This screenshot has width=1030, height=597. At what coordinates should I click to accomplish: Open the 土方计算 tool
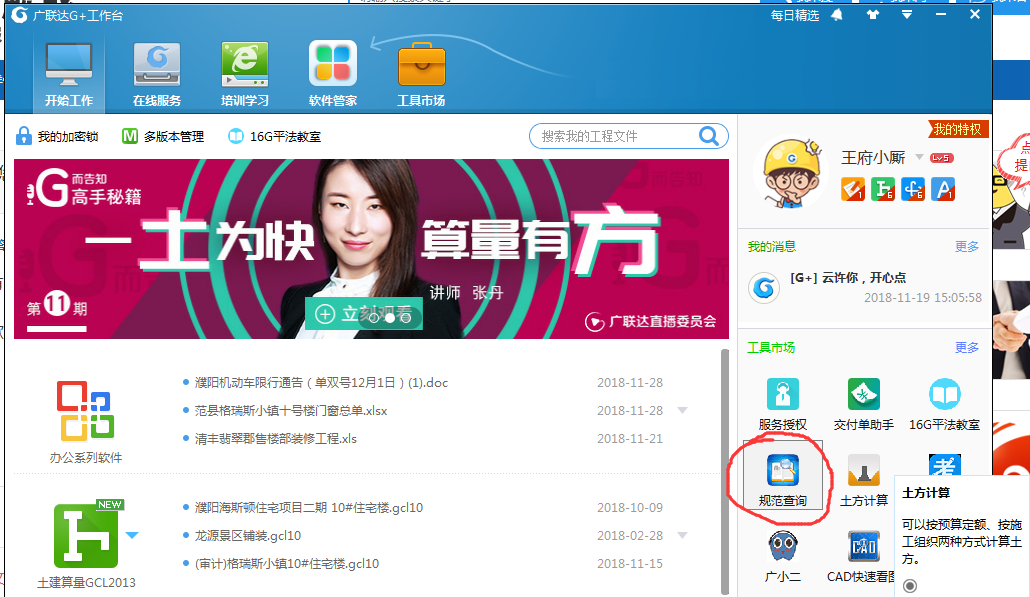(x=864, y=480)
